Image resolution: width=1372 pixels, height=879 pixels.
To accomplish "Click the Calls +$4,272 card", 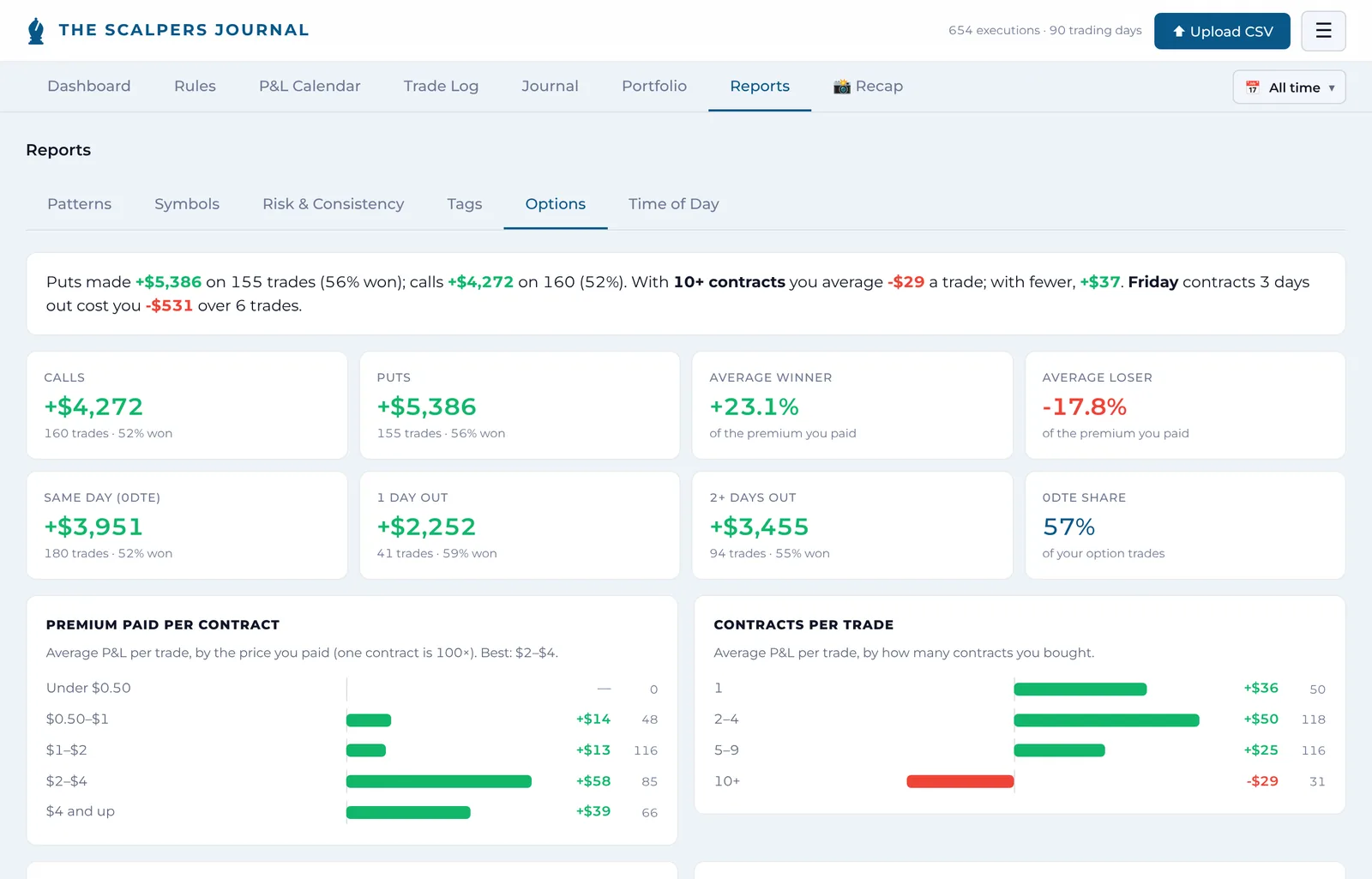I will click(x=187, y=405).
